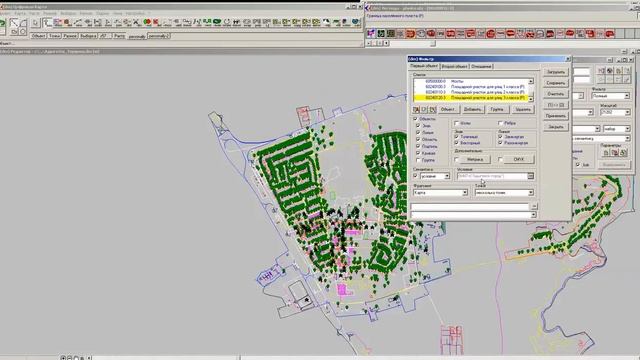Switch to the Отношения tab
Image resolution: width=640 pixels, height=360 pixels.
(481, 66)
